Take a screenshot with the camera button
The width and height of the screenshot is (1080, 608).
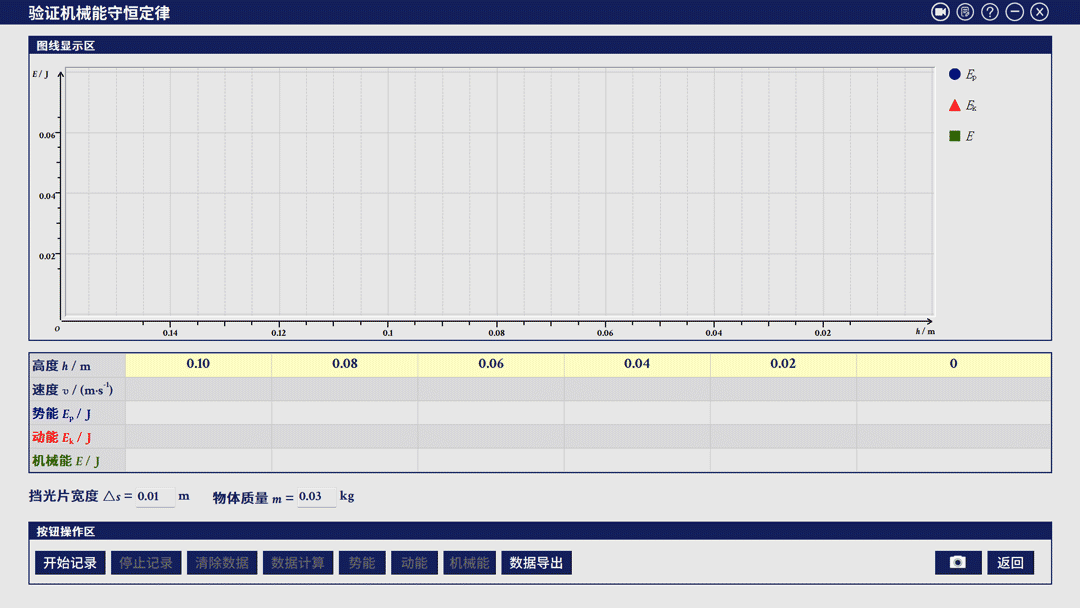point(958,563)
